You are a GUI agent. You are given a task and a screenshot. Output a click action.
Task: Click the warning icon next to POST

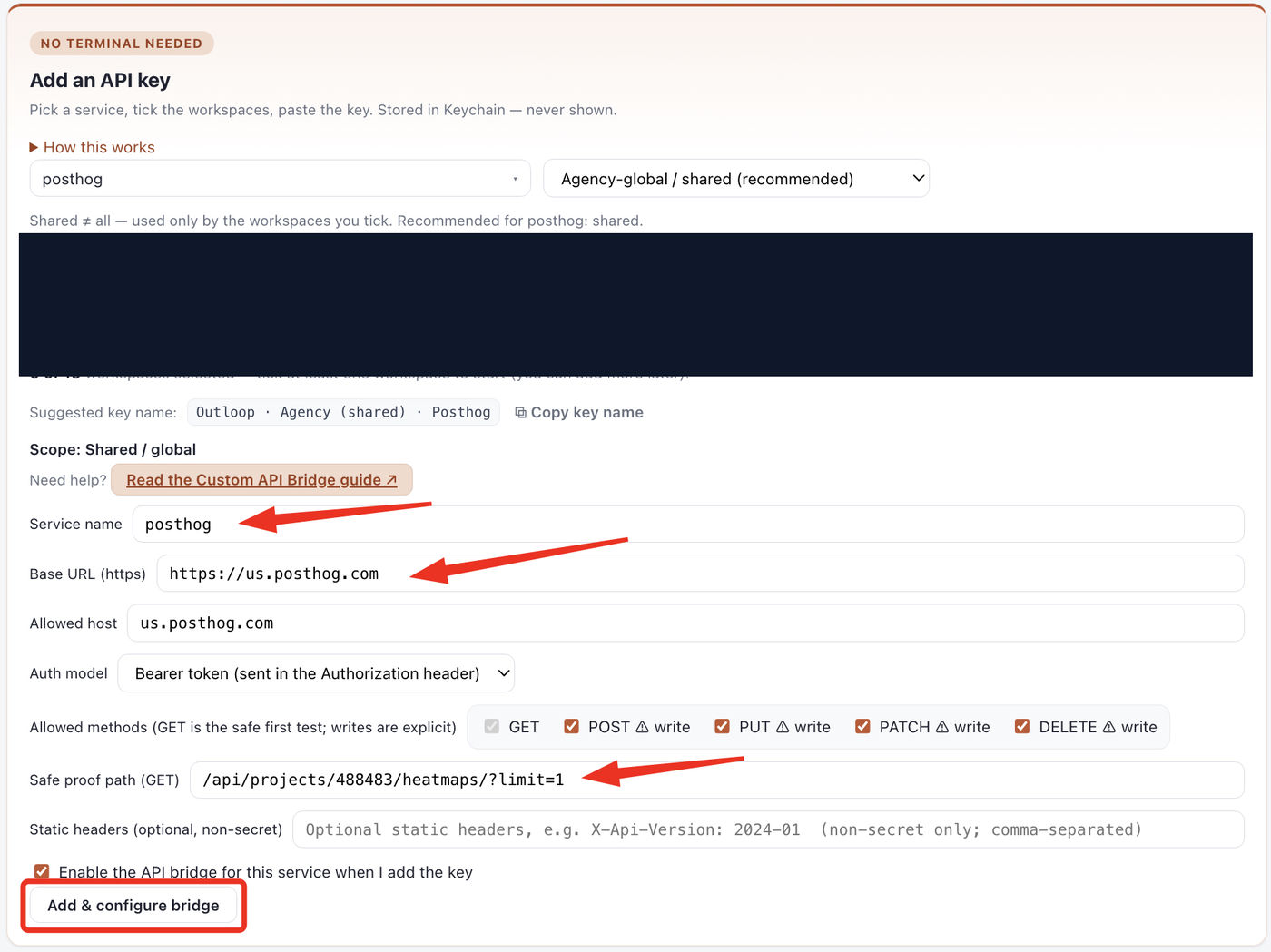[642, 727]
